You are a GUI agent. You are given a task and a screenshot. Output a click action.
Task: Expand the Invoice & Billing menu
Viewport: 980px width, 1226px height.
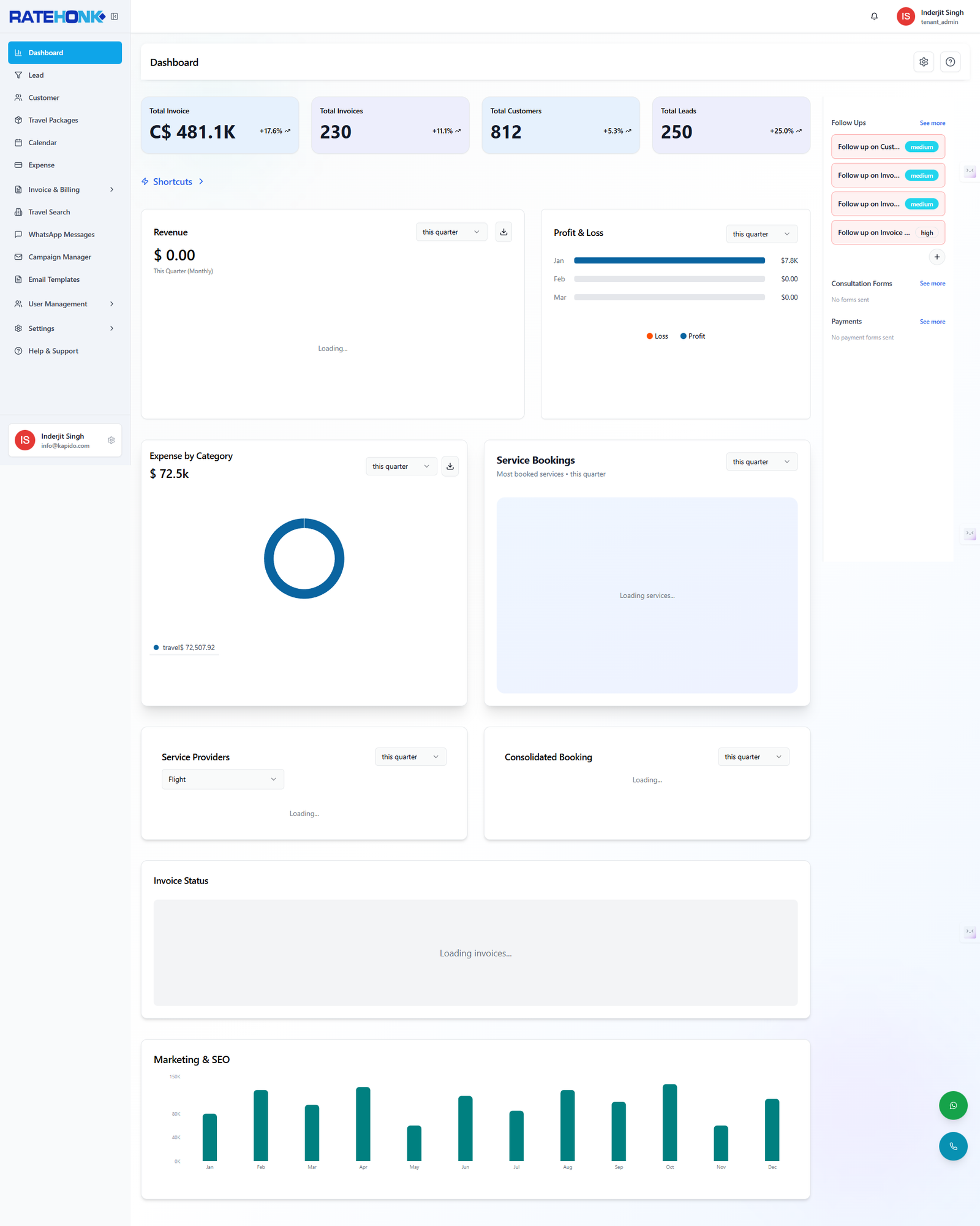pos(65,190)
